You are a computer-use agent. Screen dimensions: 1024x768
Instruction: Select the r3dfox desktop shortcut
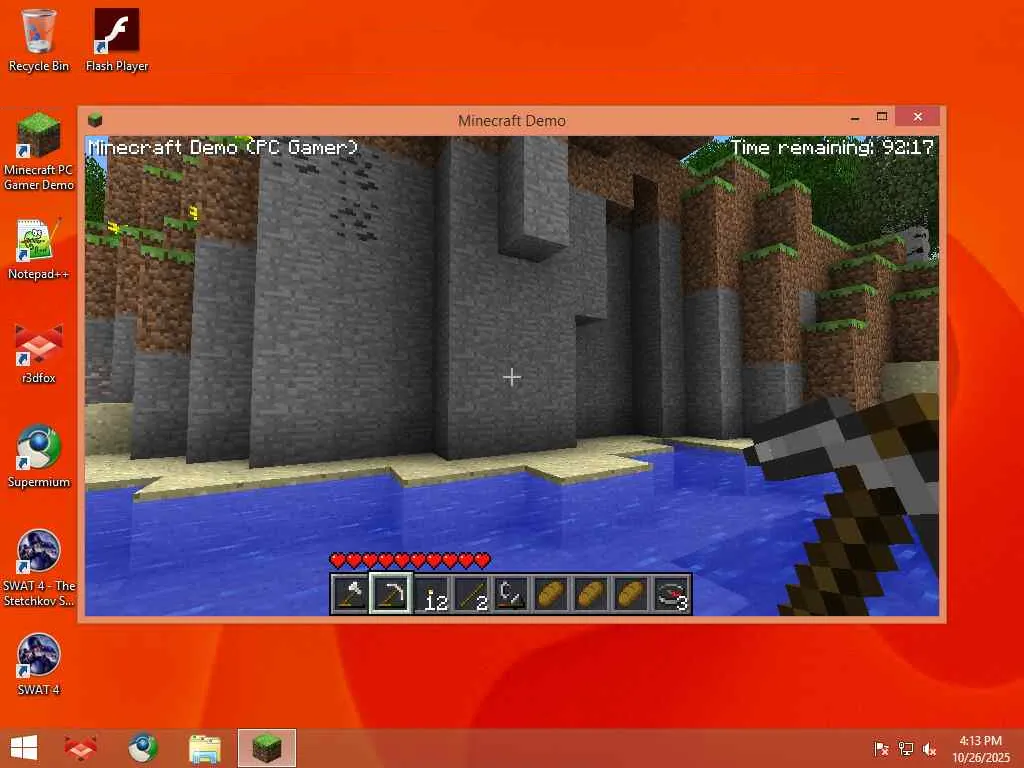(39, 353)
